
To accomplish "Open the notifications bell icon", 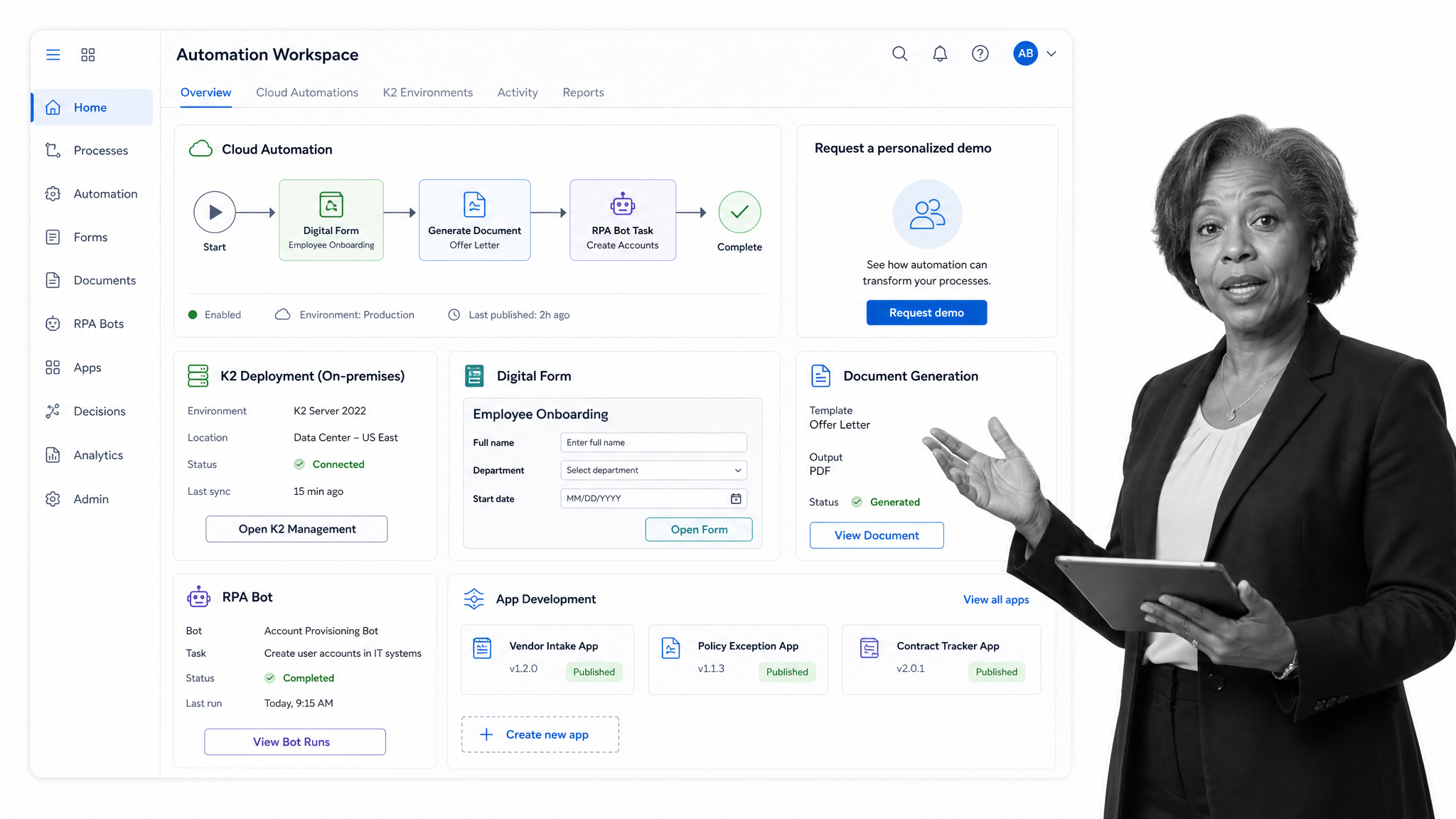I will [940, 53].
